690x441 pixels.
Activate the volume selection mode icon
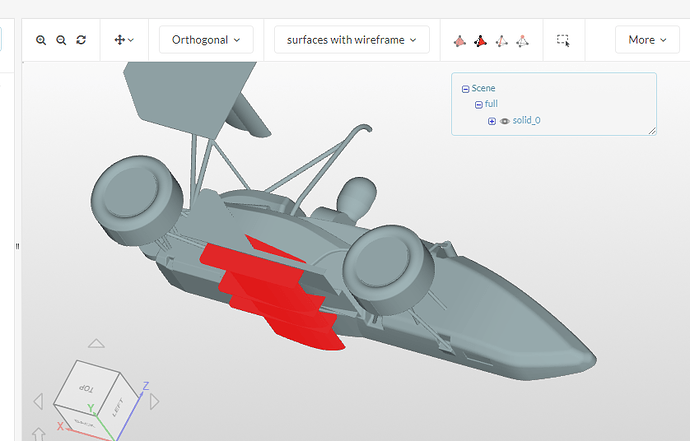point(459,41)
